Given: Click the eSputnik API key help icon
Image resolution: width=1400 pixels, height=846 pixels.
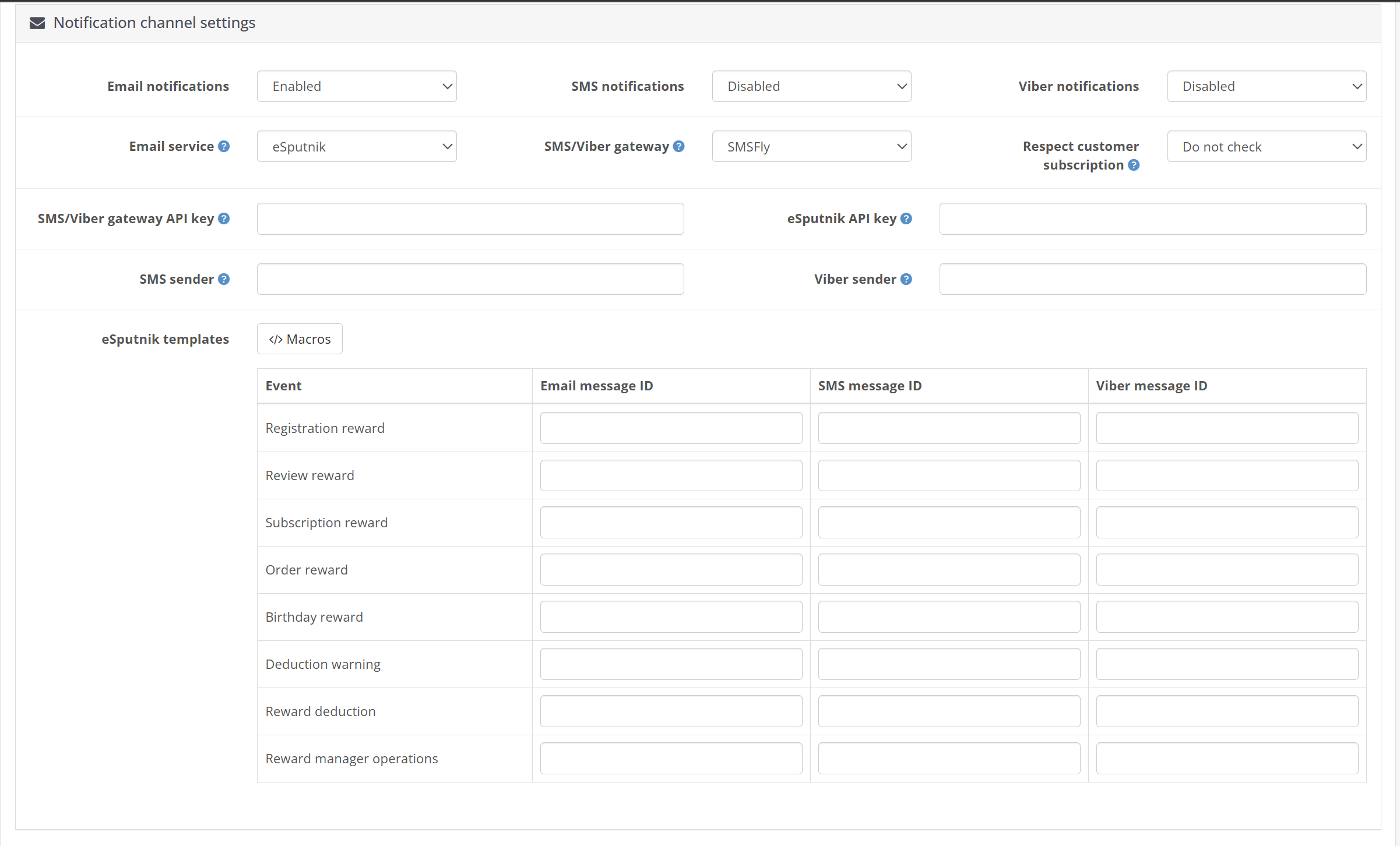Looking at the screenshot, I should (x=906, y=218).
